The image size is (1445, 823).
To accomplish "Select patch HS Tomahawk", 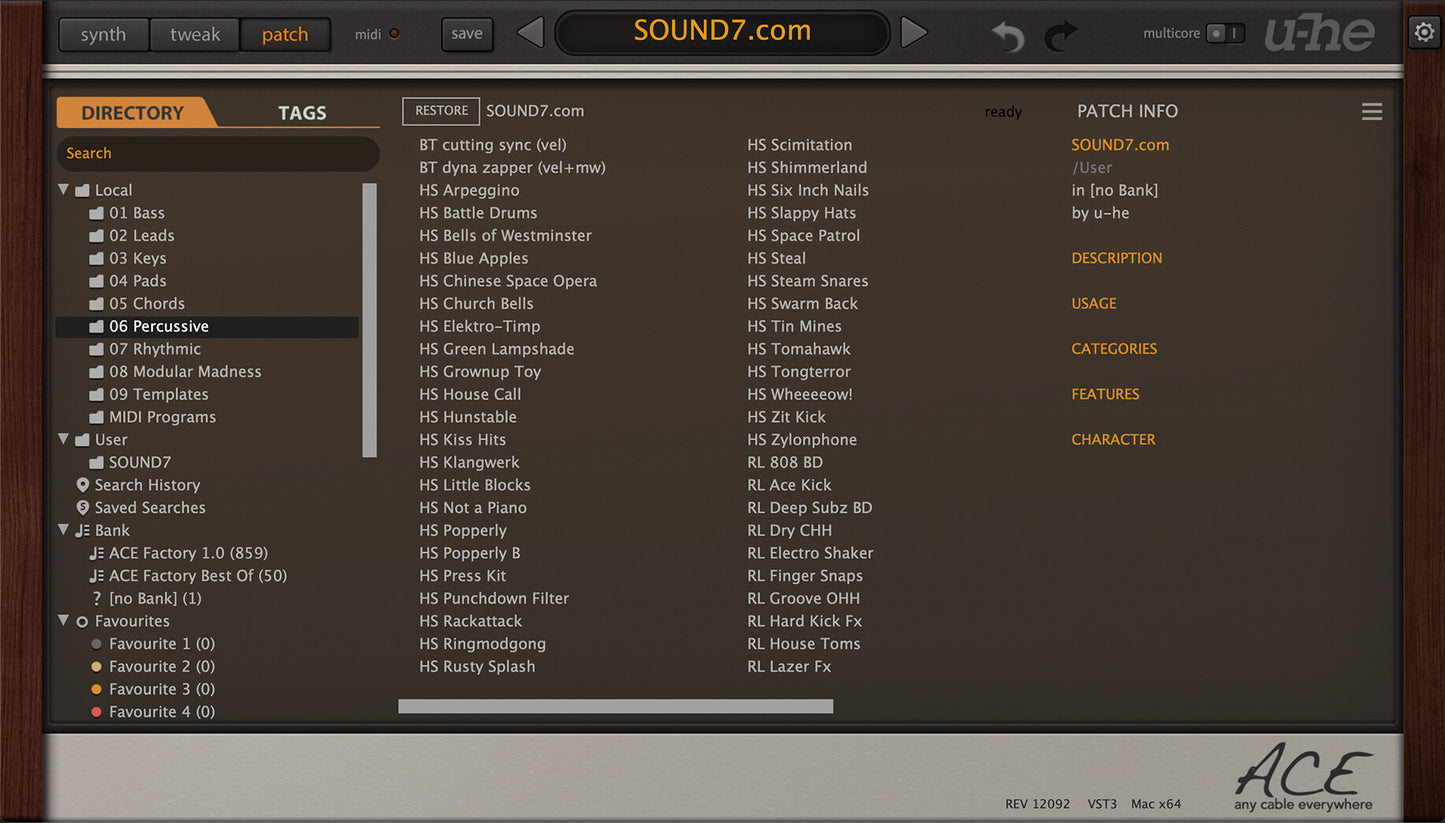I will 799,349.
